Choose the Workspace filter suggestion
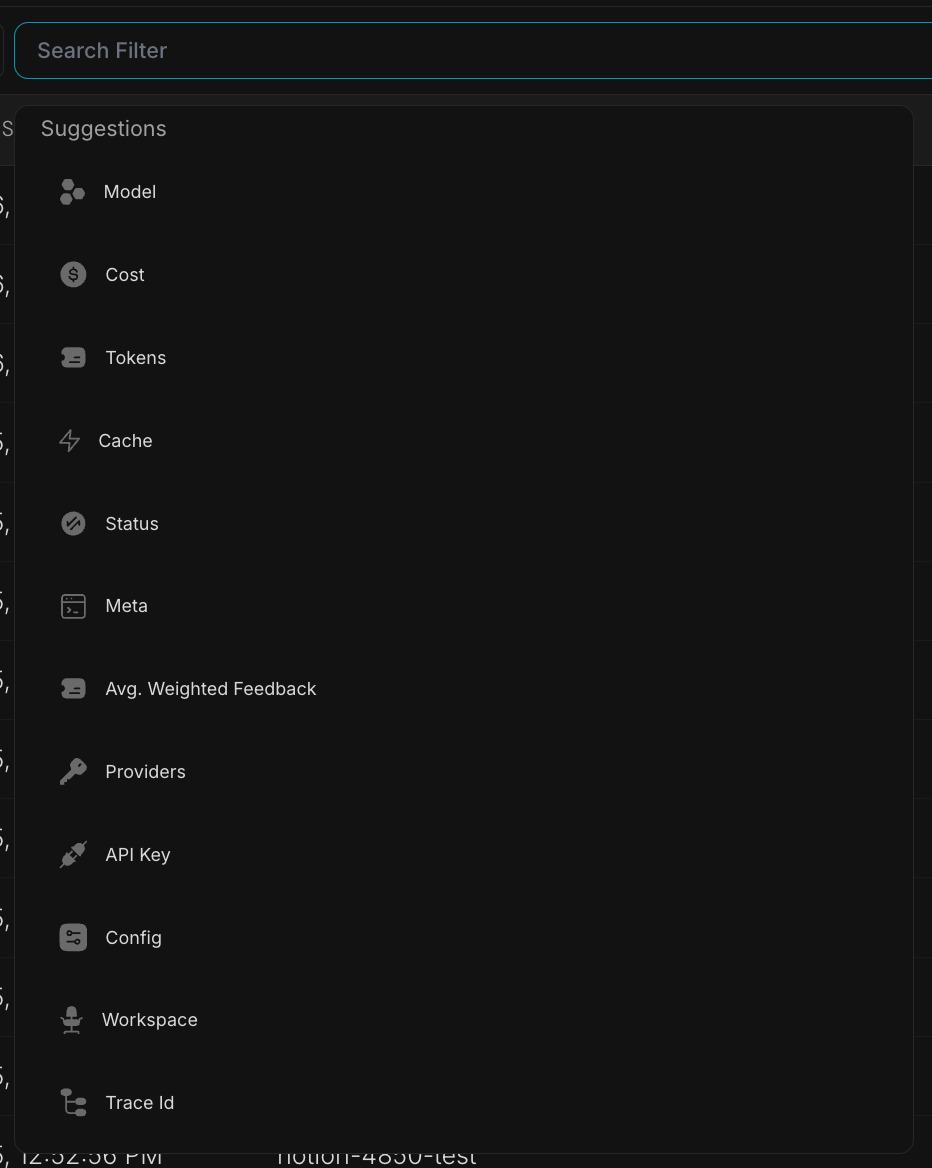Viewport: 932px width, 1168px height. pos(463,1020)
